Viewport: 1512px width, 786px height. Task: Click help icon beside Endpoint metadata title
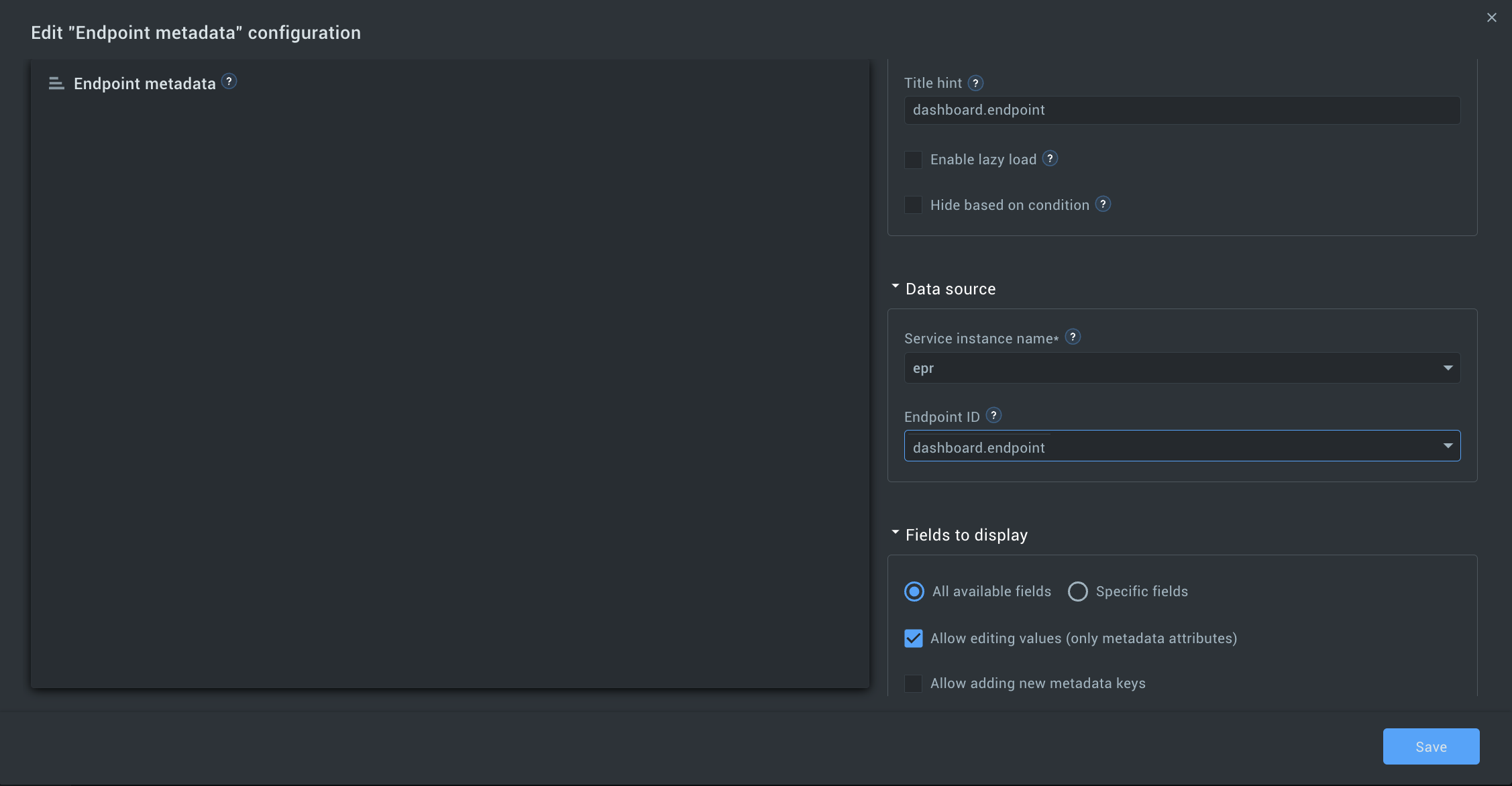click(x=229, y=81)
